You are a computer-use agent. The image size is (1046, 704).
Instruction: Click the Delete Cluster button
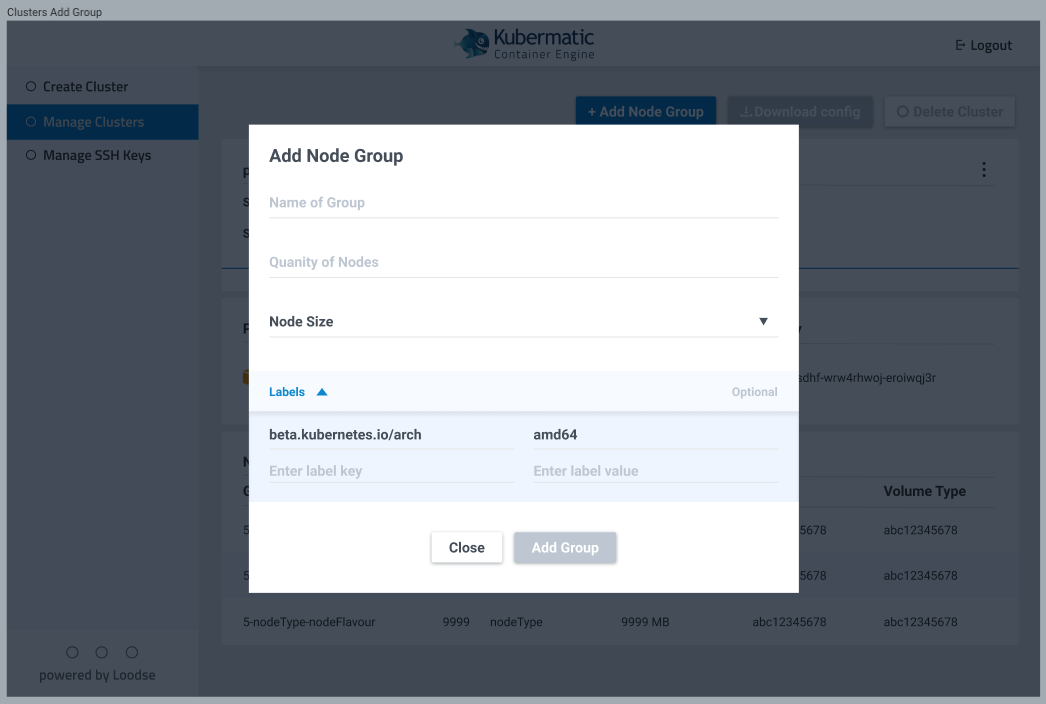[950, 111]
